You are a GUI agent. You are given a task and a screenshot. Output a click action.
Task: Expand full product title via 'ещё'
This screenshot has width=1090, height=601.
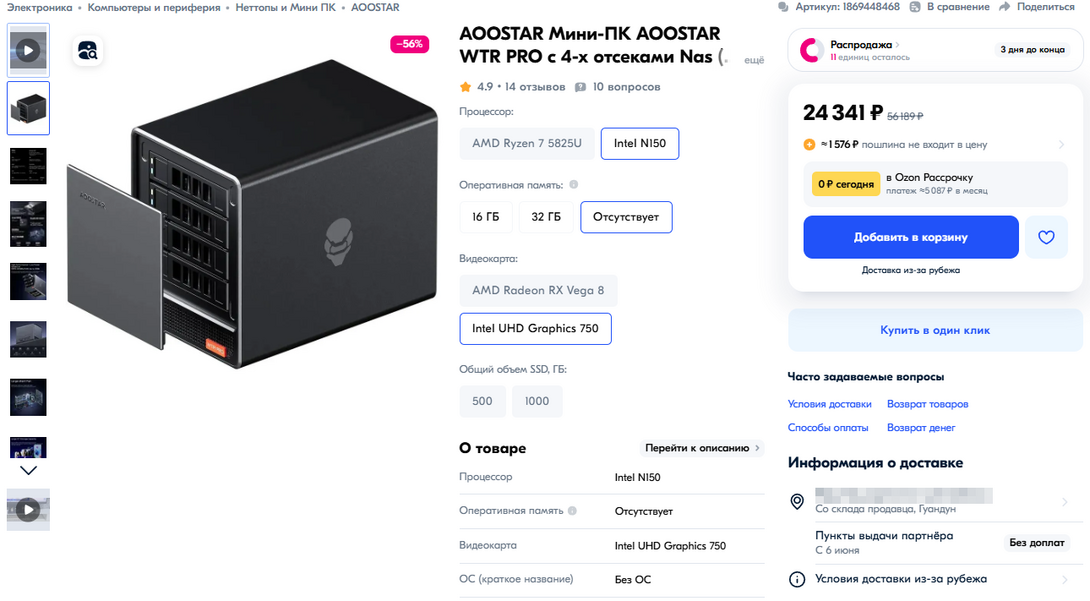tap(754, 60)
